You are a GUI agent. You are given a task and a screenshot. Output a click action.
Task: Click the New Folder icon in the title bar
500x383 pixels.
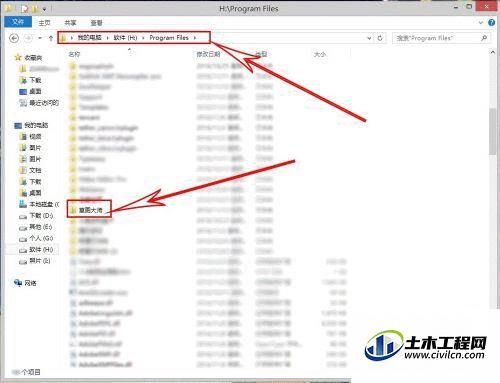(35, 8)
